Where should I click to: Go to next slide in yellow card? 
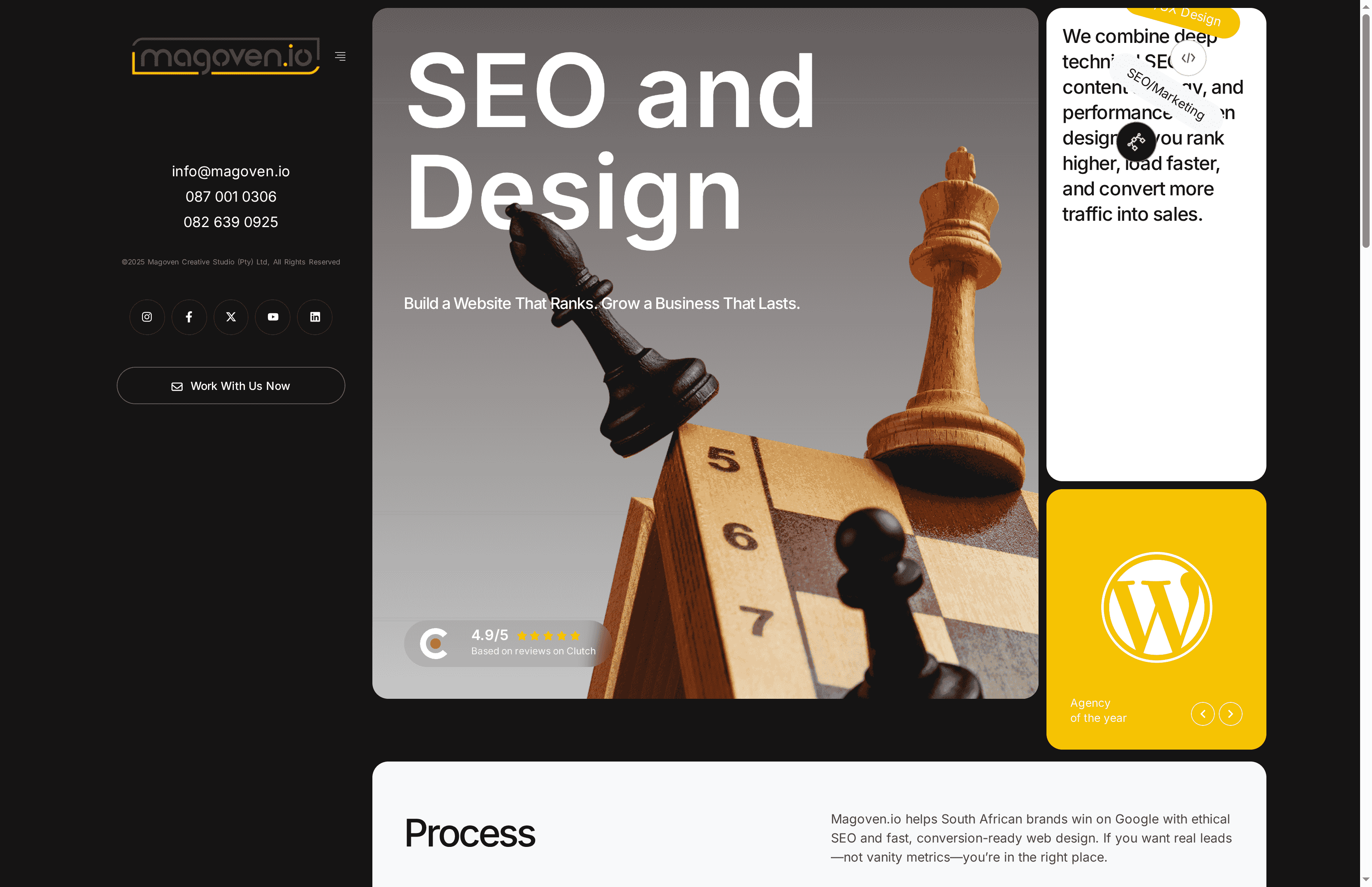pos(1230,713)
